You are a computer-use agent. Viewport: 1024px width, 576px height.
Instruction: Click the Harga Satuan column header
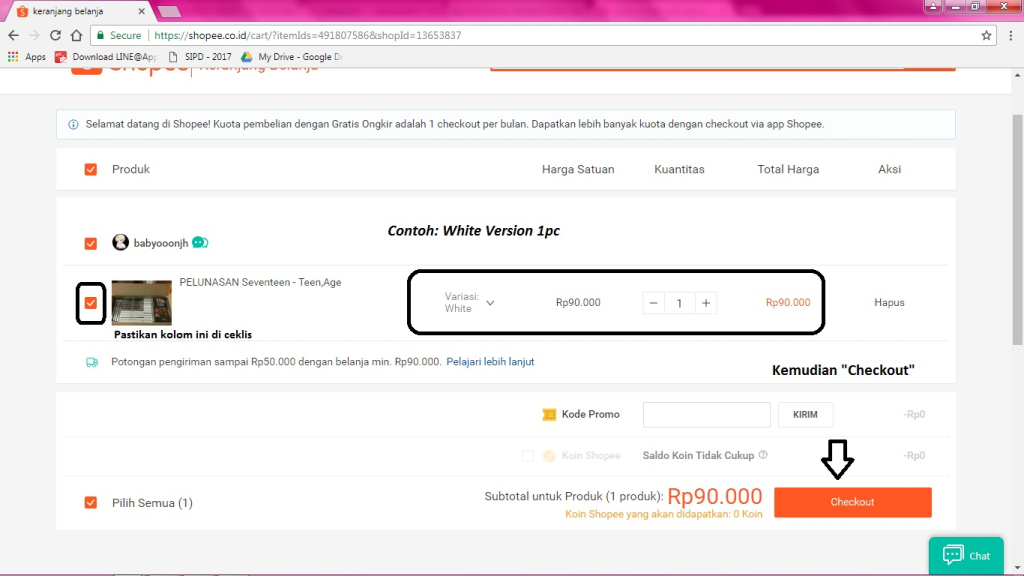coord(578,169)
